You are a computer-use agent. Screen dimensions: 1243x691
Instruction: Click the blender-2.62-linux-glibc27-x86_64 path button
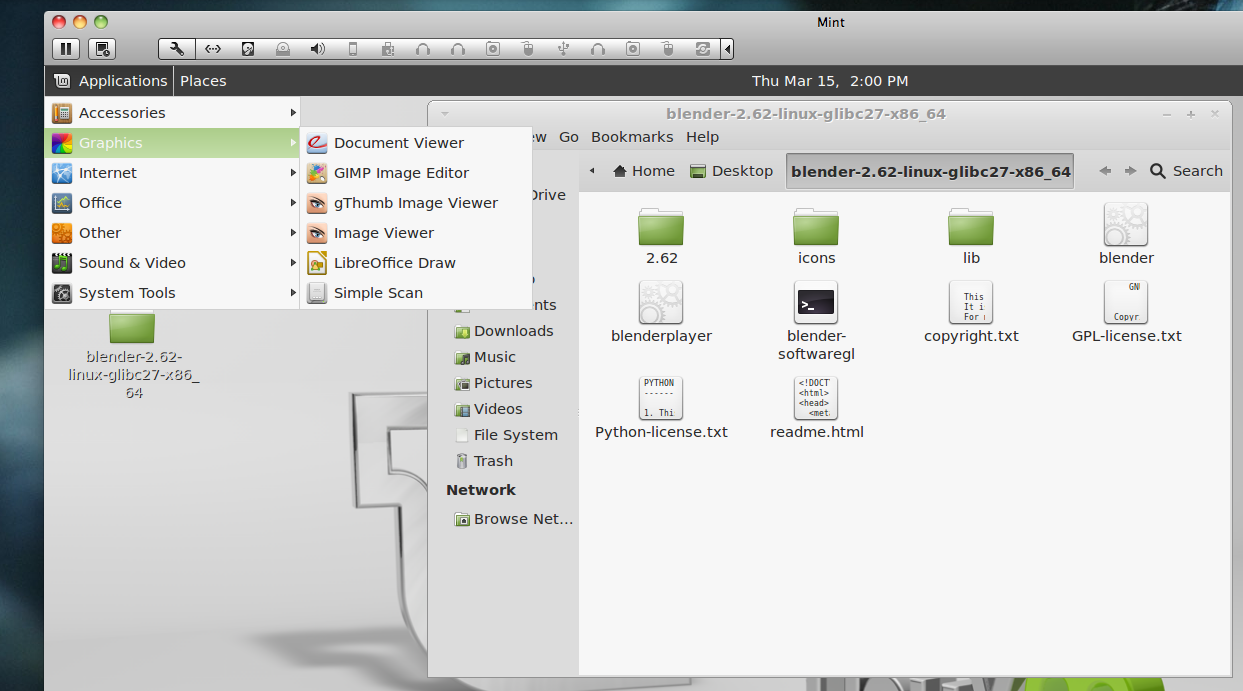point(930,171)
